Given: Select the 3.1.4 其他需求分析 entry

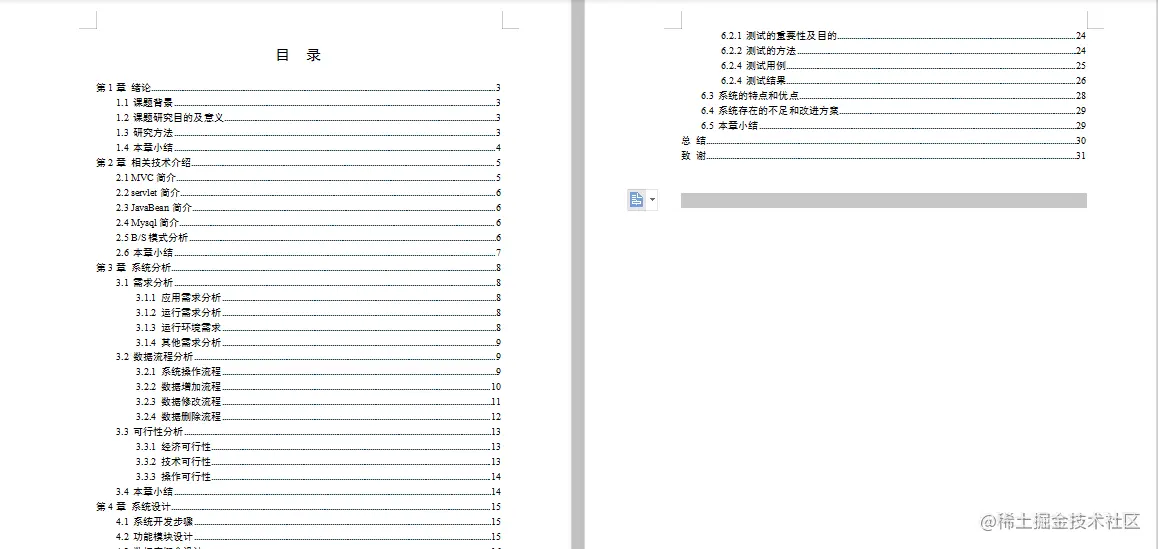Looking at the screenshot, I should click(319, 342).
